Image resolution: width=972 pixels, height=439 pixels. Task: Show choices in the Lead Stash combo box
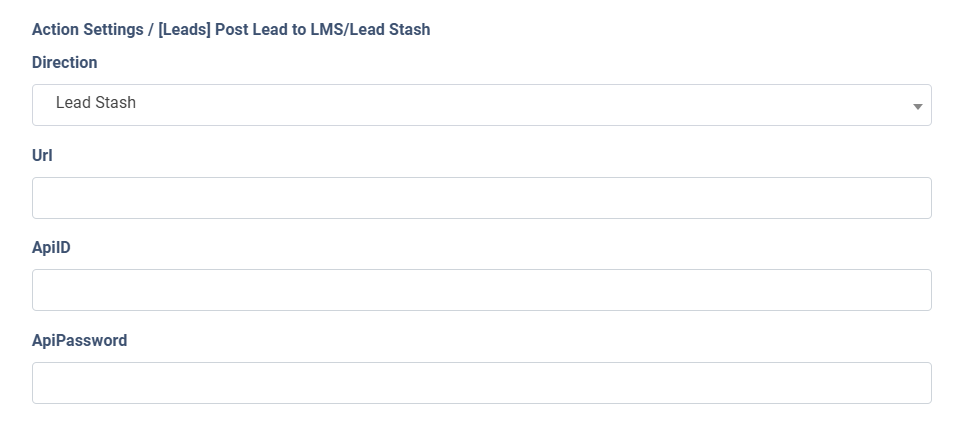[481, 105]
